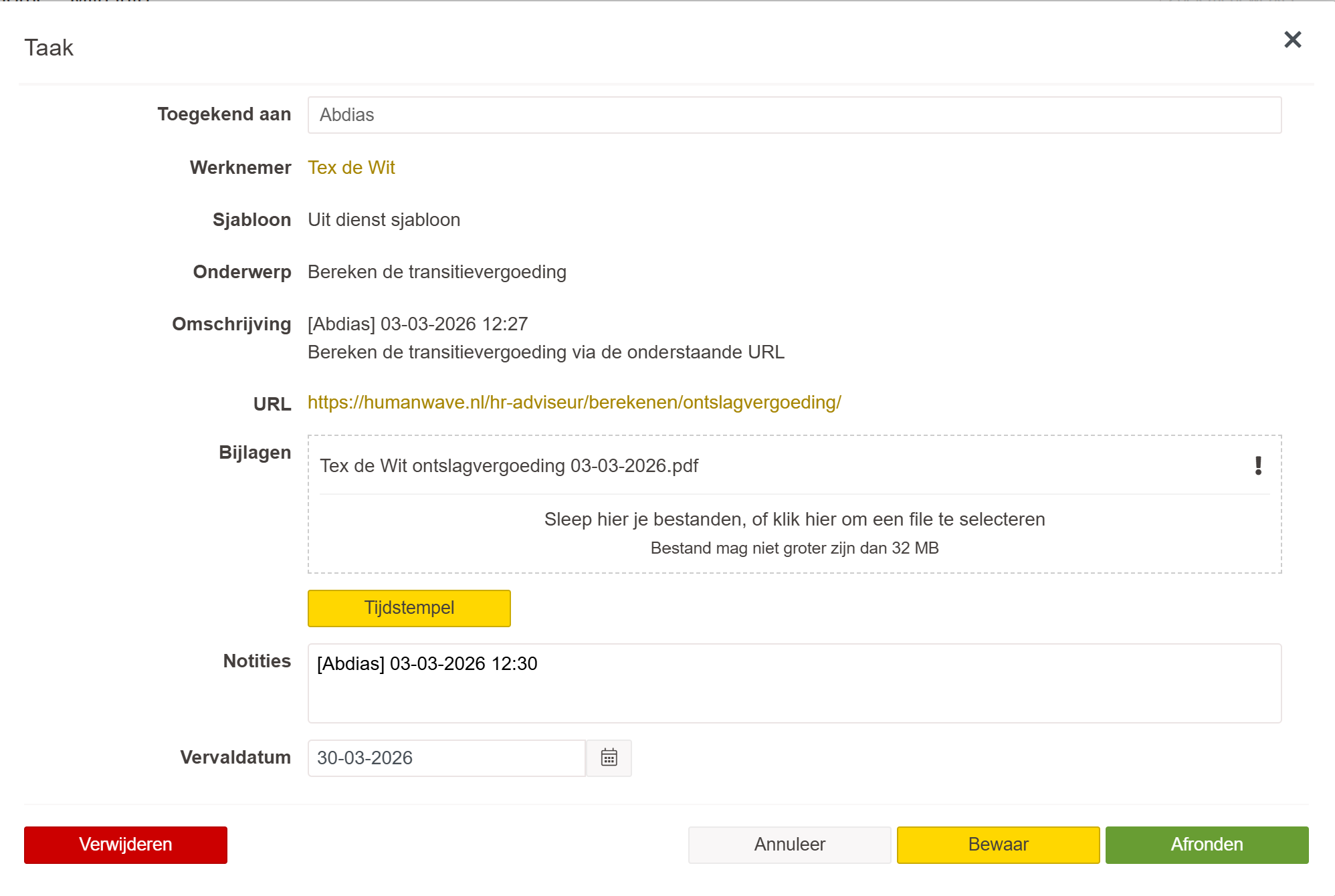Viewport: 1335px width, 896px height.
Task: Click the exclamation icon beside the PDF attachment
Action: [x=1258, y=465]
